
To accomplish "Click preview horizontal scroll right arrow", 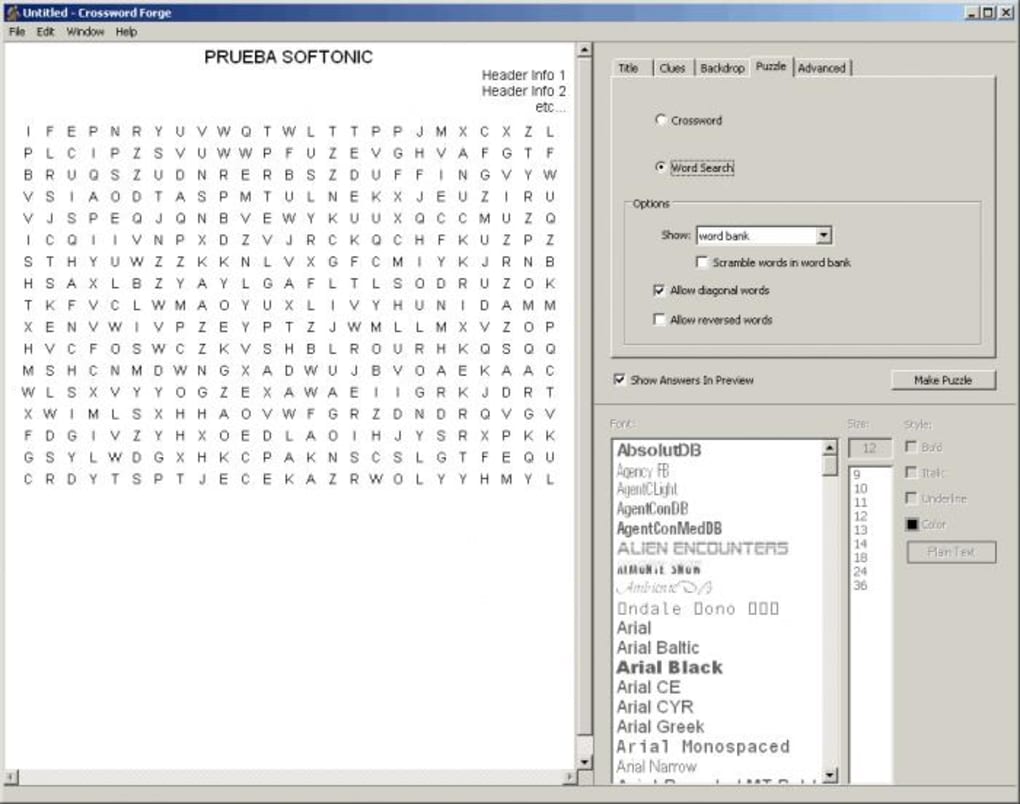I will [569, 777].
